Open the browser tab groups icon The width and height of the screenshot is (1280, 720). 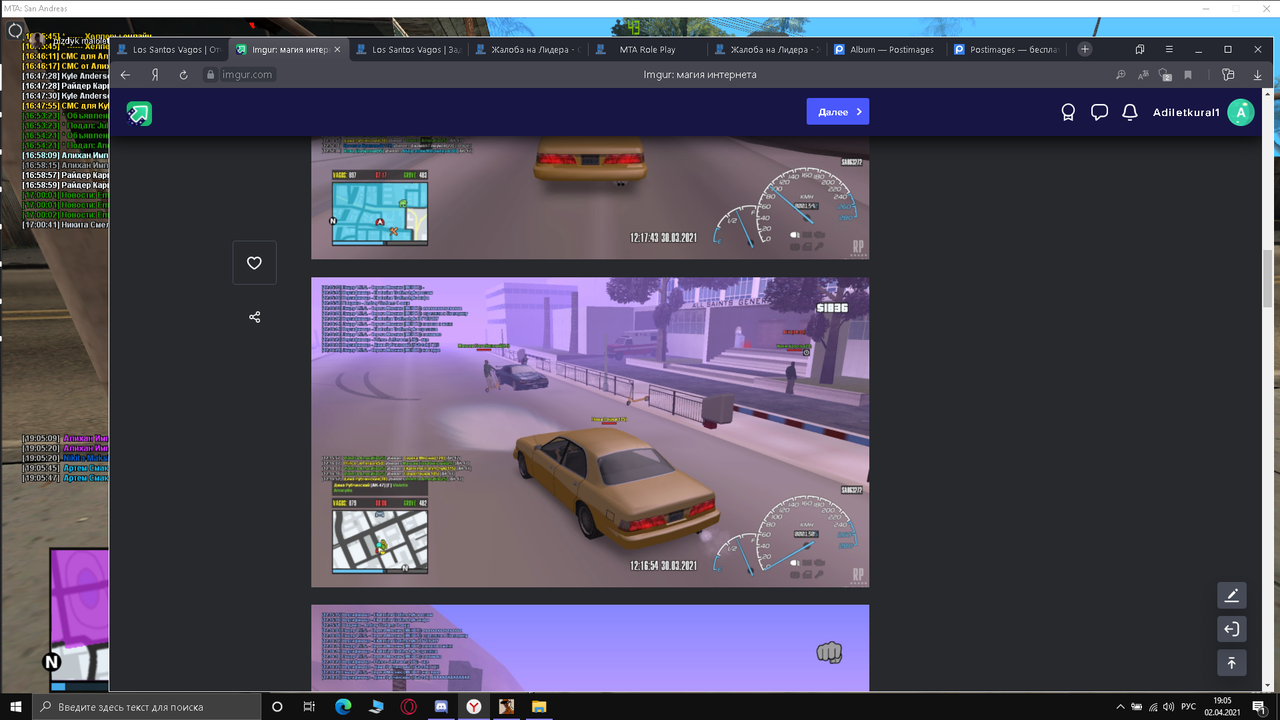(1140, 49)
